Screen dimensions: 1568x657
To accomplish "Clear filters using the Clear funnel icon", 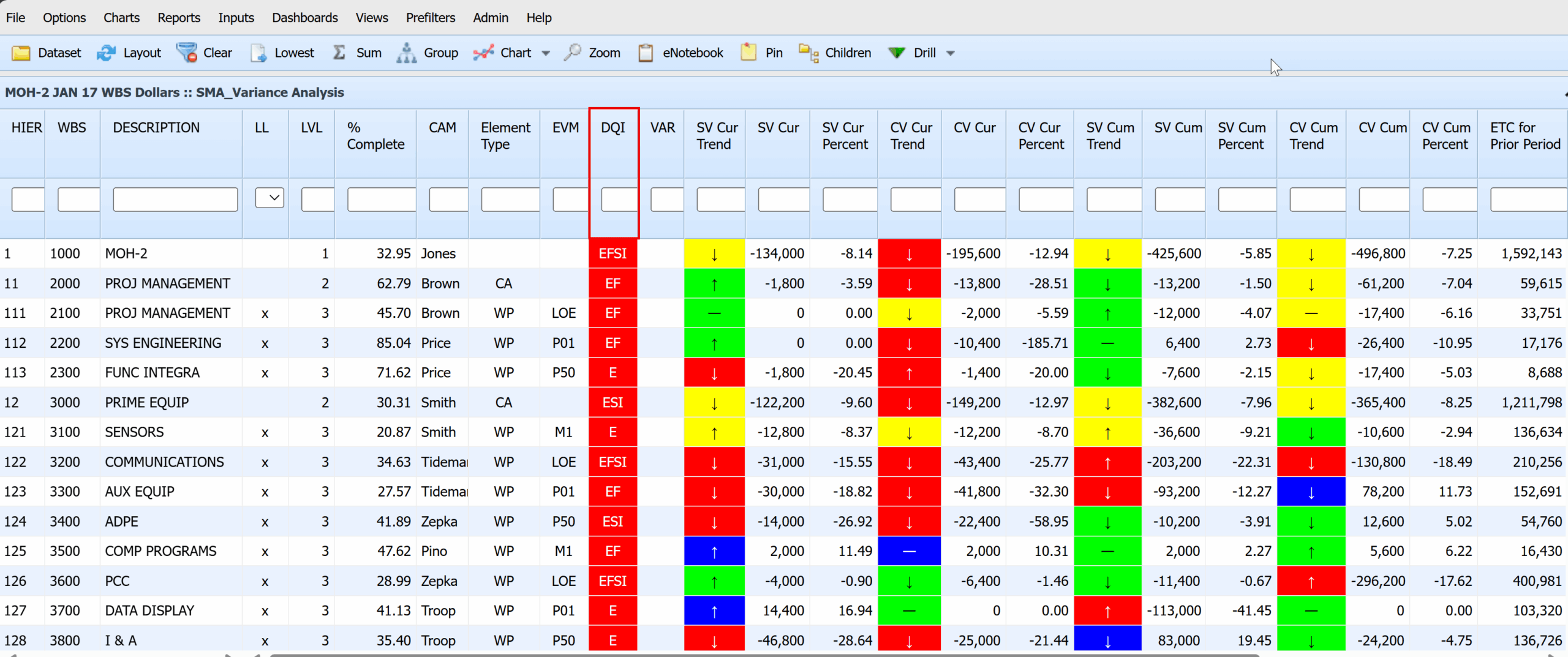I will pos(186,53).
